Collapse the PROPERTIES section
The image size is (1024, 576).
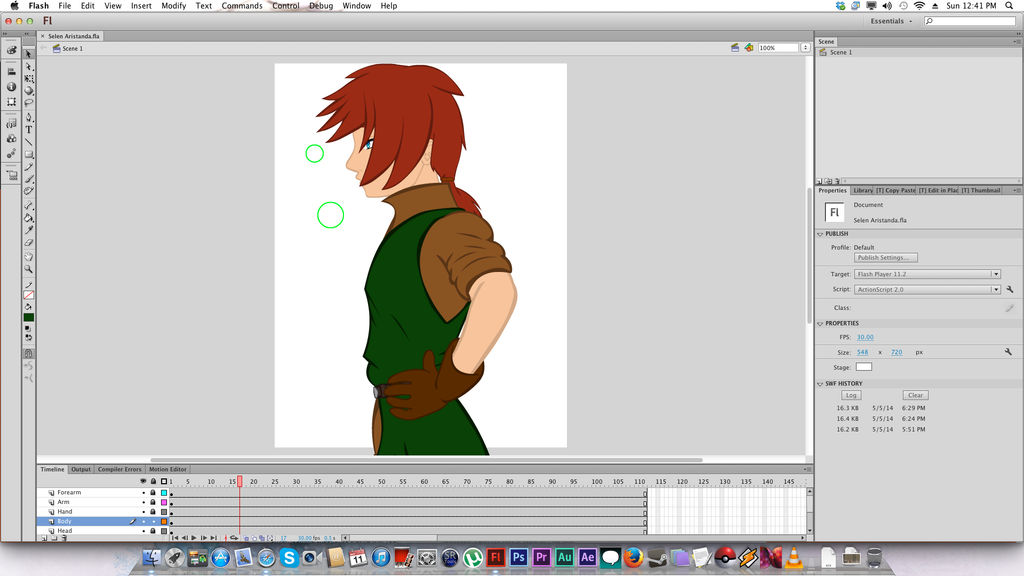point(820,323)
